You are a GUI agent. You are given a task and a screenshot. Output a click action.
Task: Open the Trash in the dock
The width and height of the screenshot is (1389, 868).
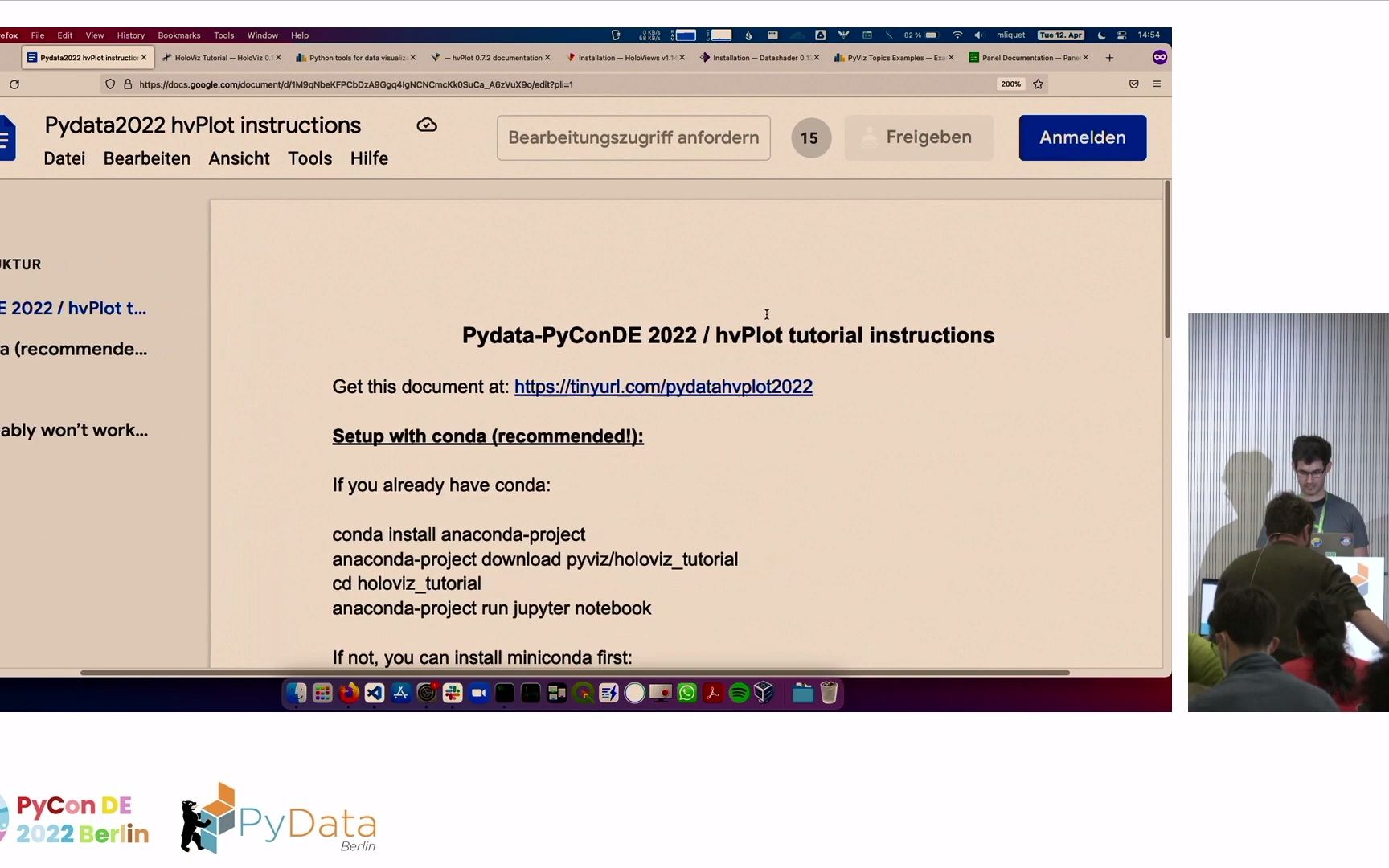coord(830,693)
